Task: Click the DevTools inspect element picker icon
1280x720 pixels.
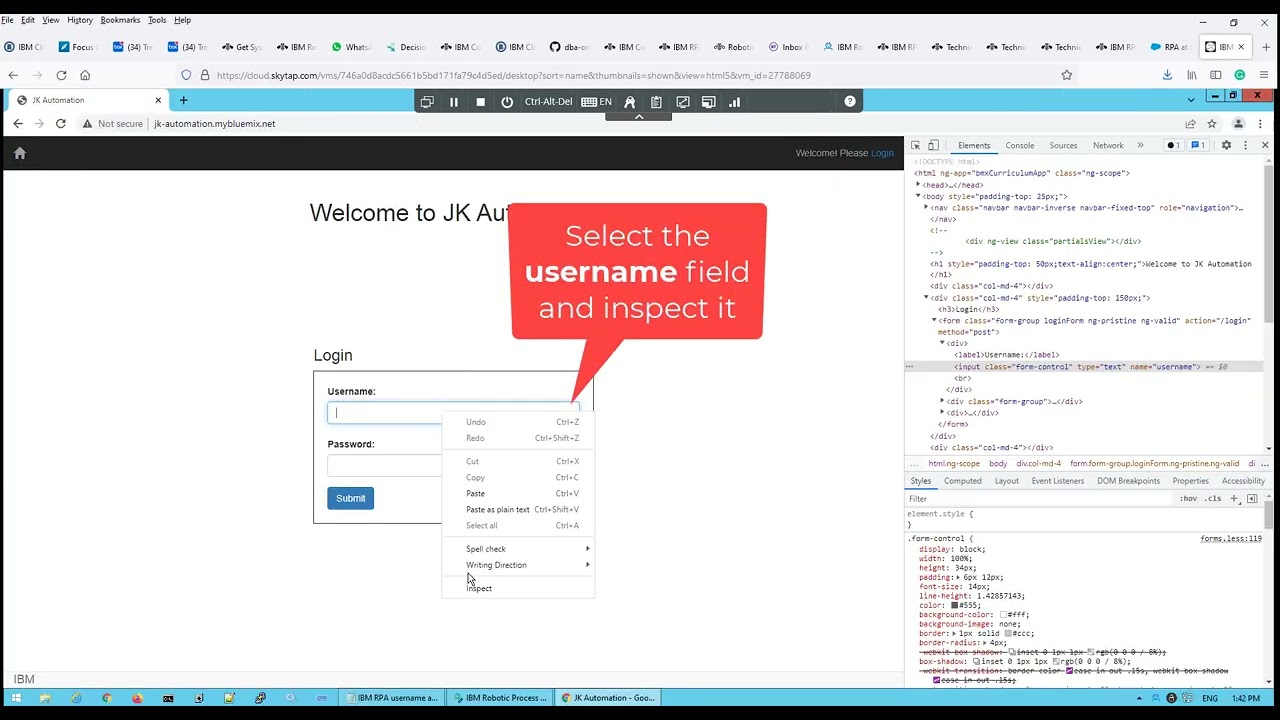Action: (915, 145)
